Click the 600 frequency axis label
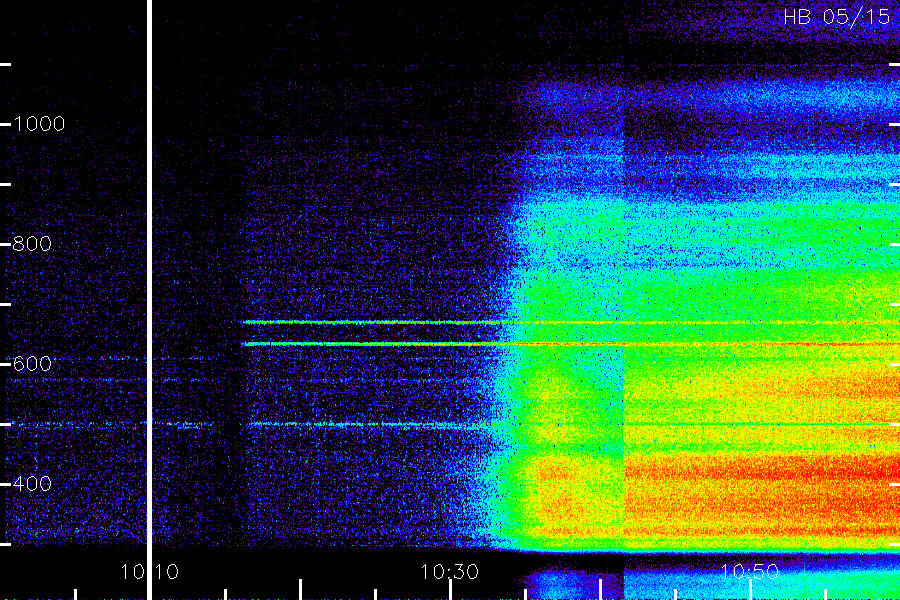The height and width of the screenshot is (600, 900). coord(32,363)
